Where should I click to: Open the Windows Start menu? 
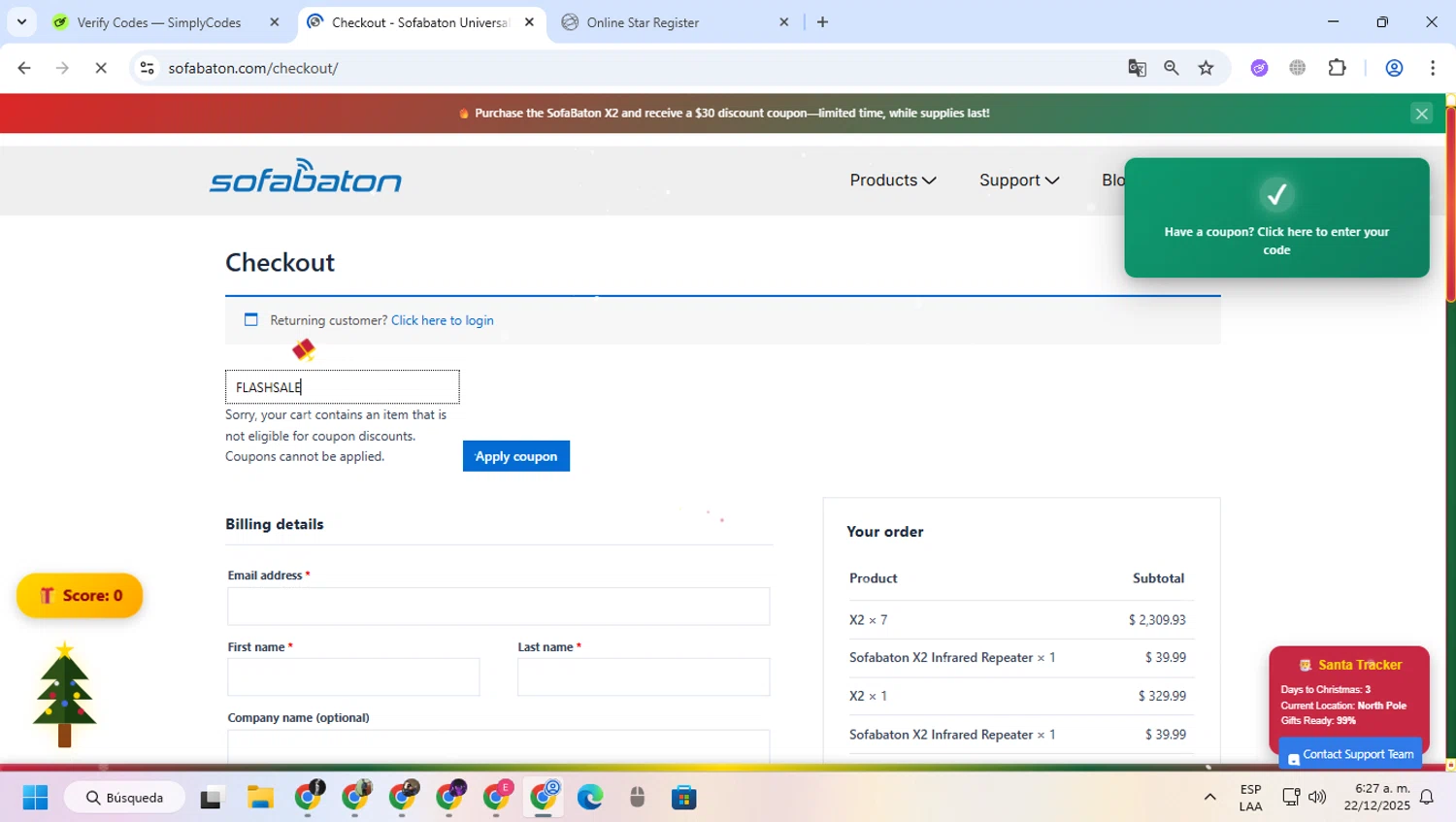click(x=35, y=798)
